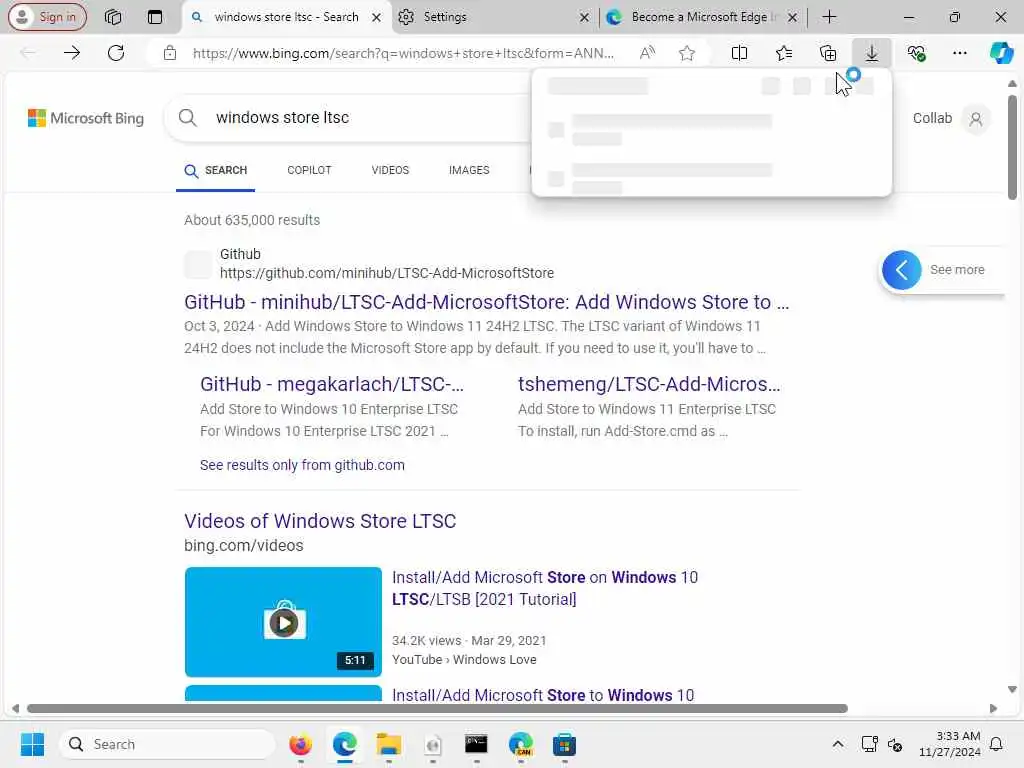Click the Sign in profile button
Image resolution: width=1024 pixels, height=768 pixels.
click(47, 17)
